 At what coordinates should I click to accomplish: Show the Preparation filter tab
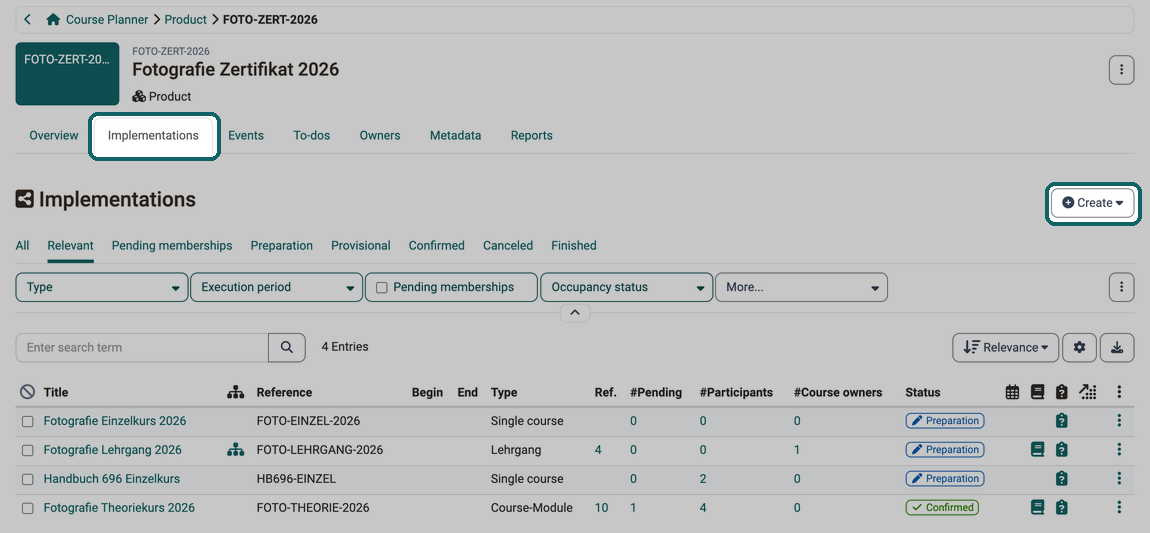pos(282,246)
